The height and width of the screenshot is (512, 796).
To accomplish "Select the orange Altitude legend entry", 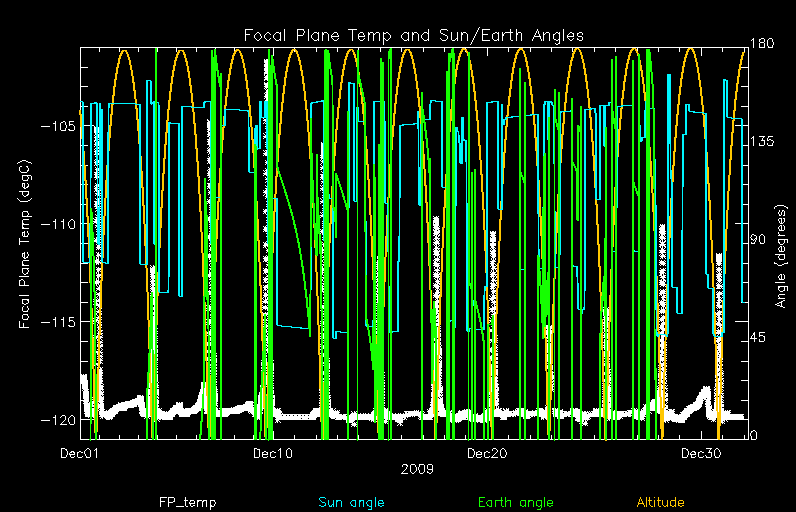I will tap(665, 503).
